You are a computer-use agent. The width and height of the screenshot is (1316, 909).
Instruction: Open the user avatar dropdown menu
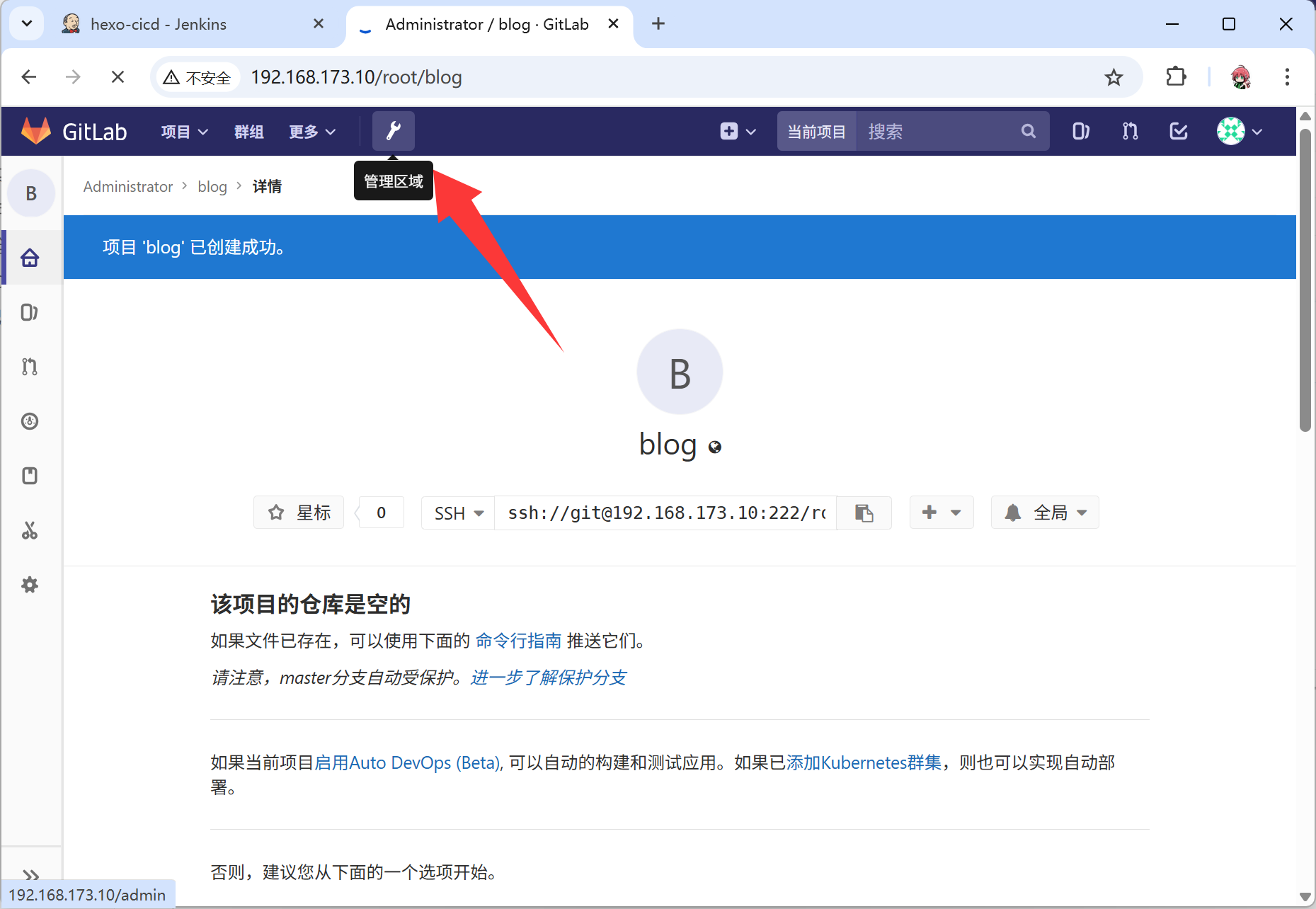1240,132
